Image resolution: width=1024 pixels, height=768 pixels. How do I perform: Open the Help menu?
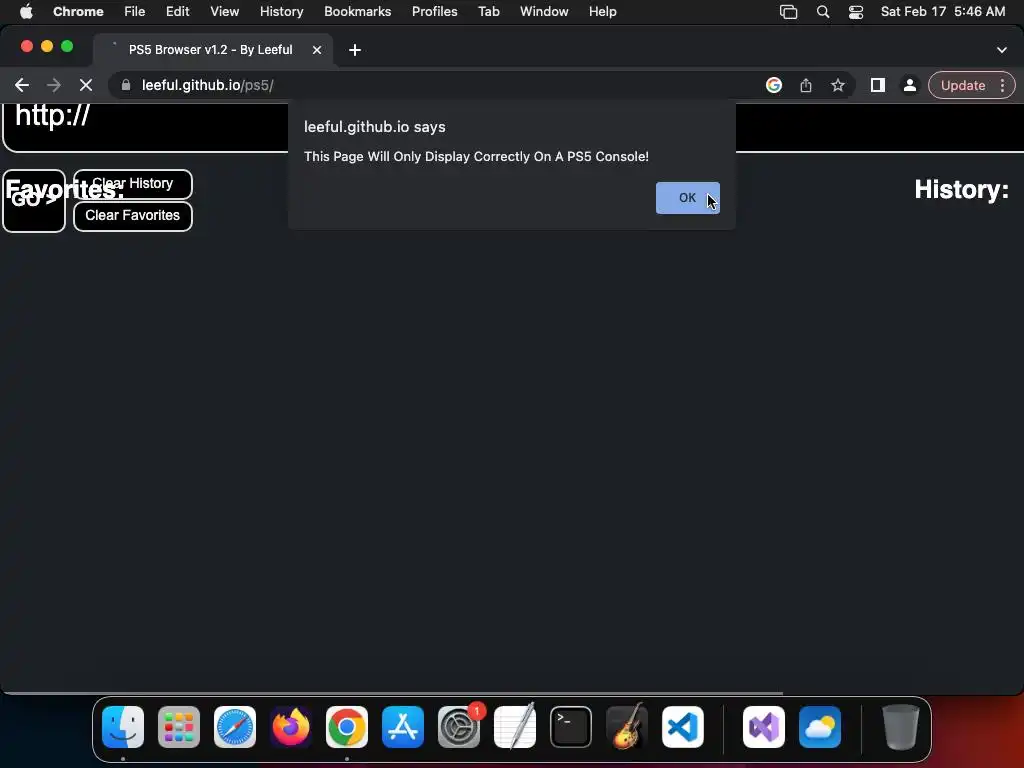[x=602, y=12]
